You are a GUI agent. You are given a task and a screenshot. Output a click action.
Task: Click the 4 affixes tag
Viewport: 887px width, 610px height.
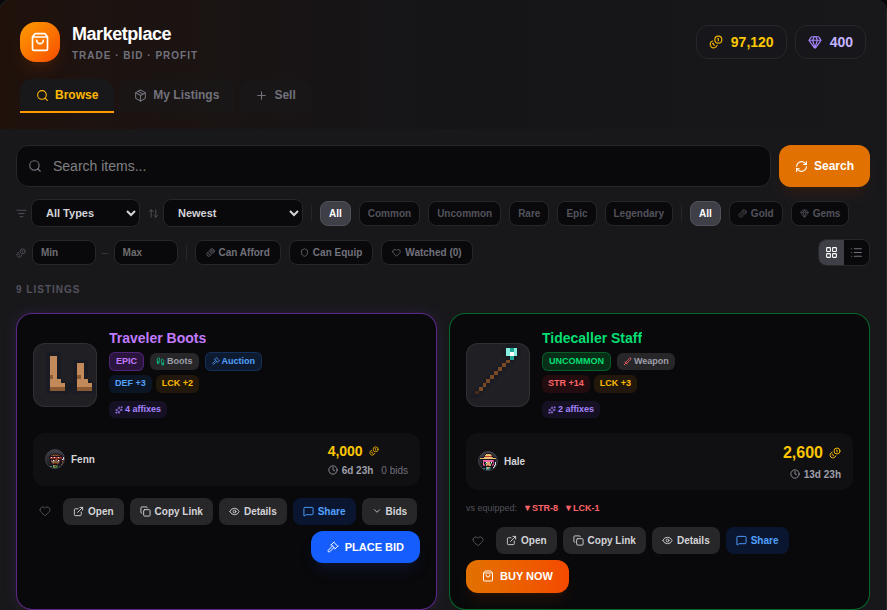[138, 409]
